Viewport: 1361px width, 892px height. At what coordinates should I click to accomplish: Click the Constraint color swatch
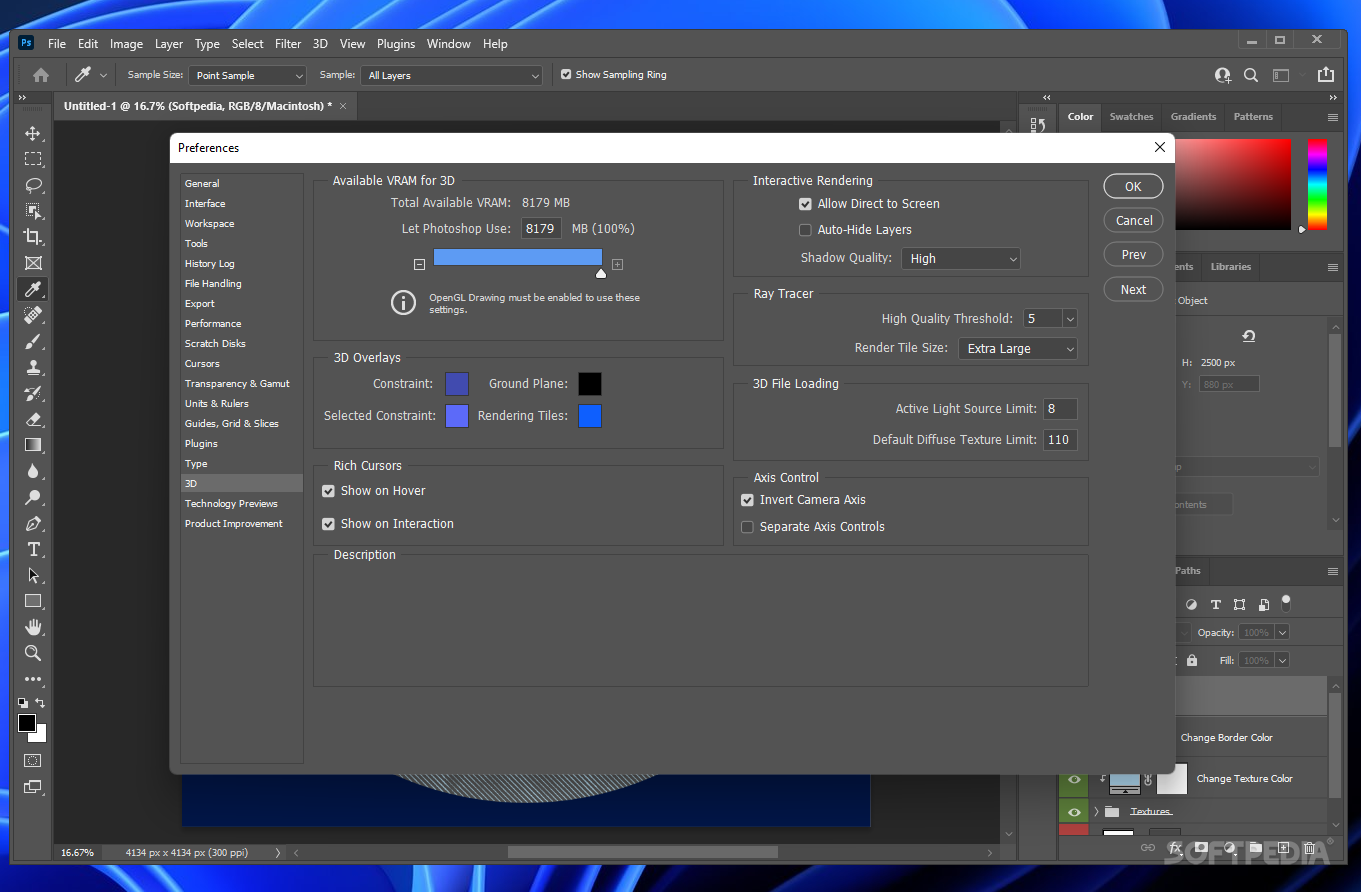tap(456, 384)
